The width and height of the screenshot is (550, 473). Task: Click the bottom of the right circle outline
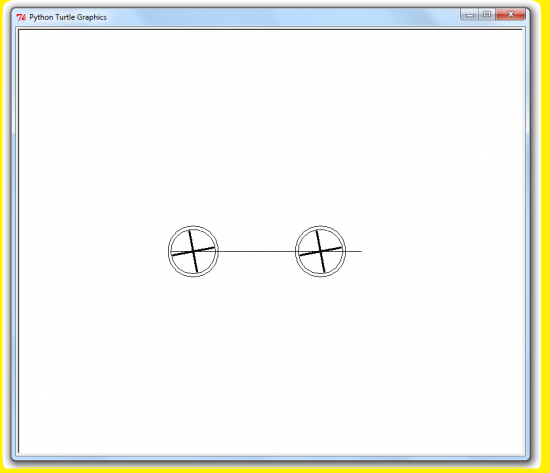point(320,276)
